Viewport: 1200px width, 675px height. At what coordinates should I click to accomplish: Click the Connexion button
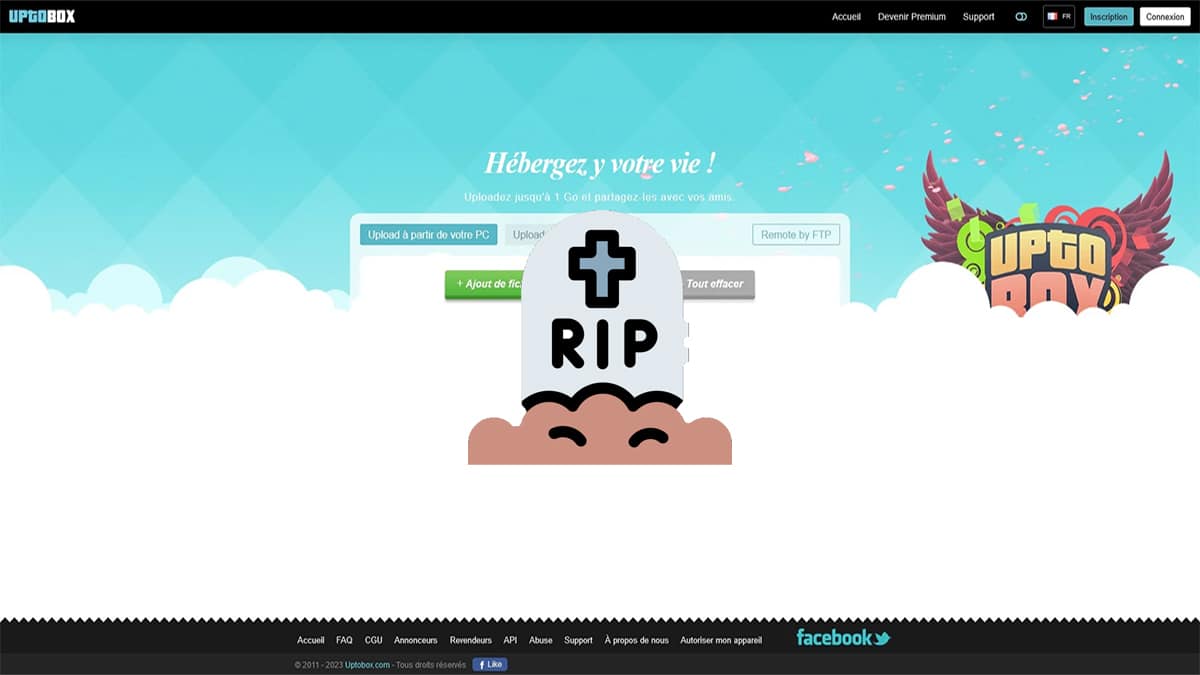coord(1164,17)
